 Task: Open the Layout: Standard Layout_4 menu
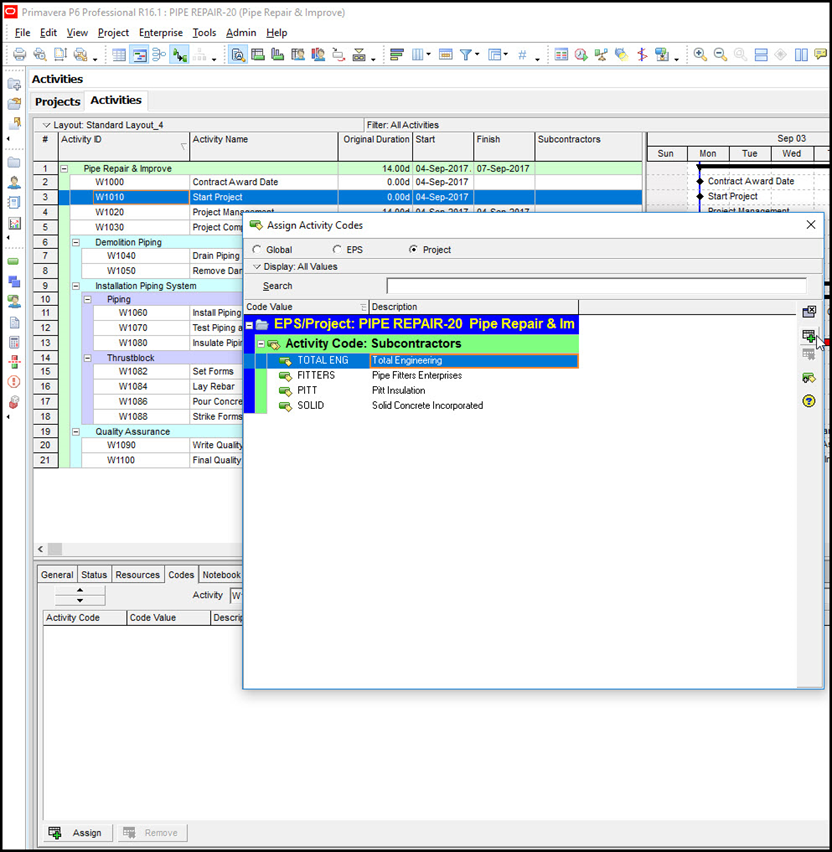click(103, 125)
